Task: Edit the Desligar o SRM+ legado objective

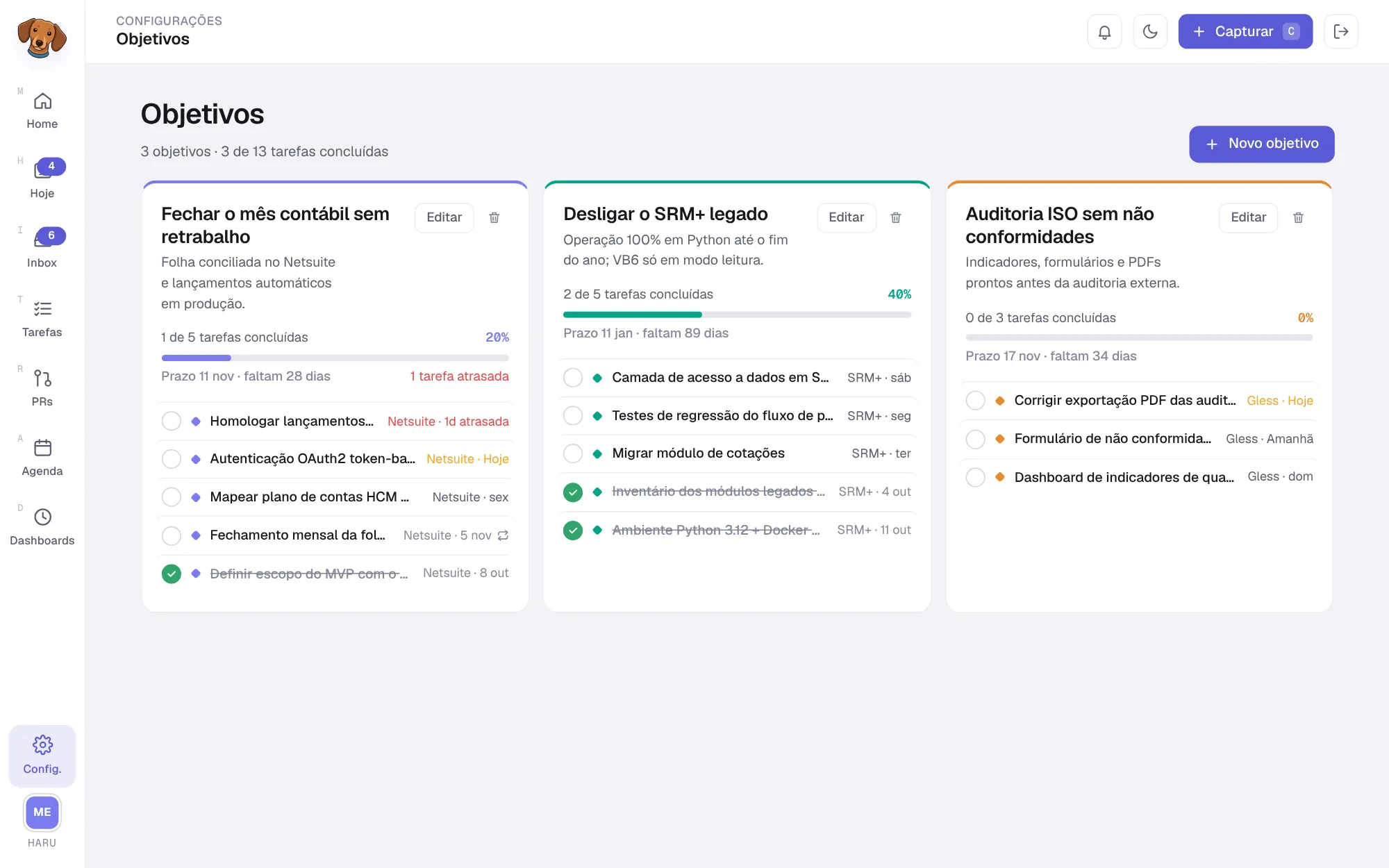Action: pyautogui.click(x=846, y=217)
